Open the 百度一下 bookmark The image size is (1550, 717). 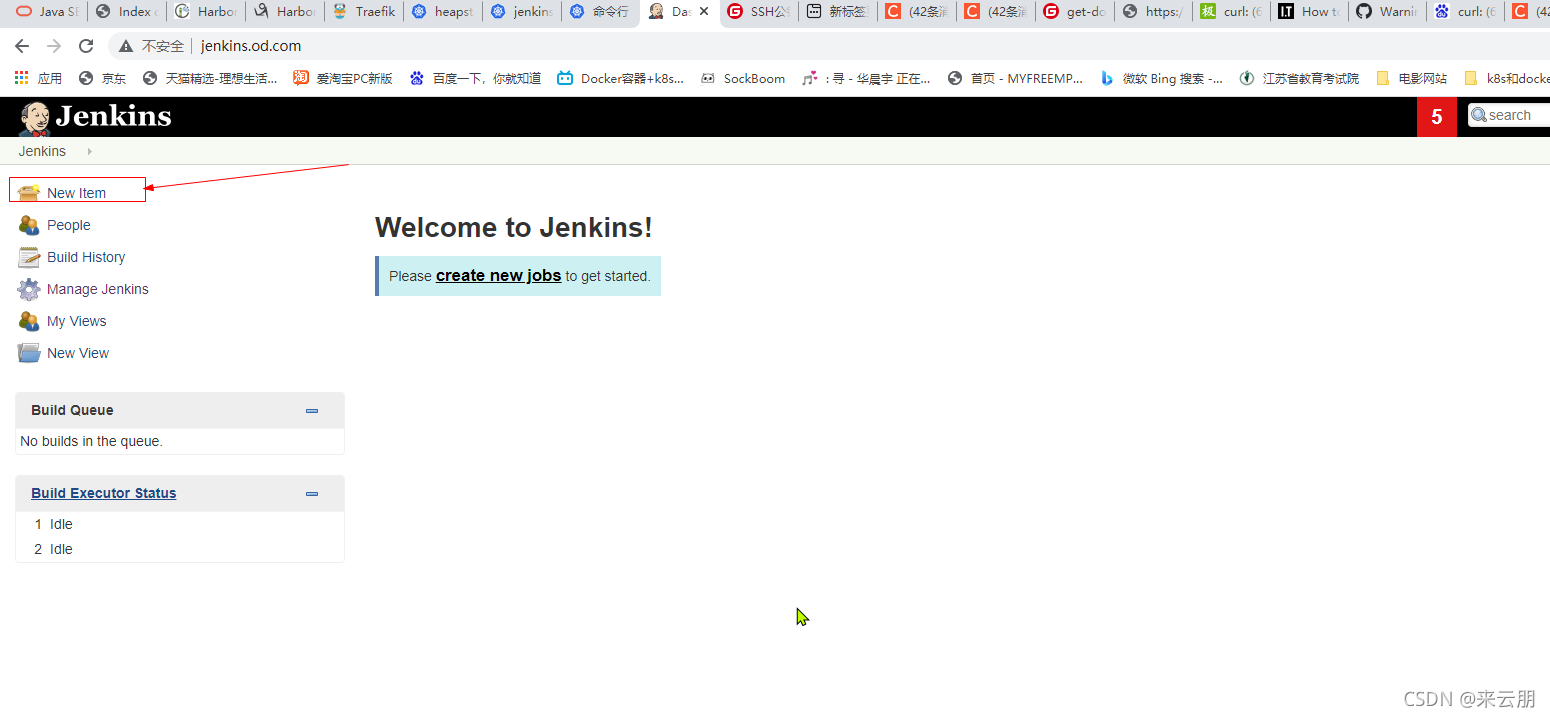(x=475, y=78)
